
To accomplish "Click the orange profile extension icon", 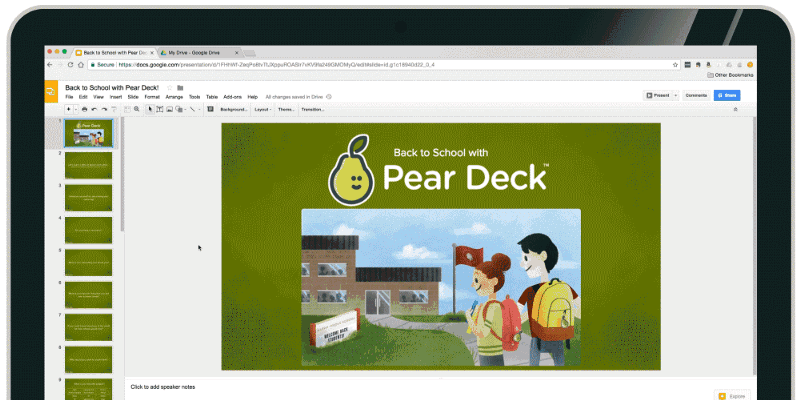I will click(750, 65).
